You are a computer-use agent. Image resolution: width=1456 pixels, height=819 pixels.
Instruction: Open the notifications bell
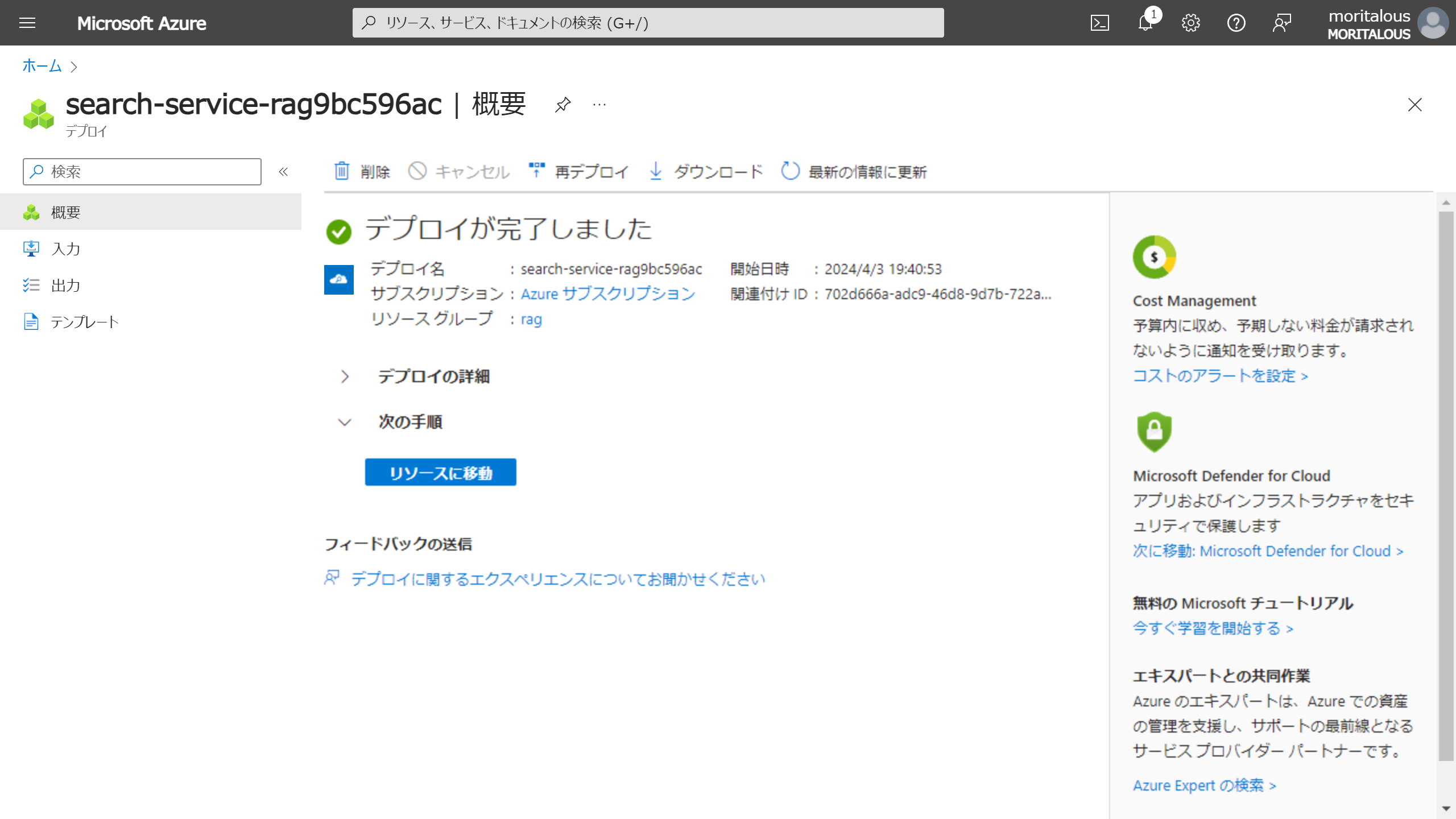[x=1145, y=23]
